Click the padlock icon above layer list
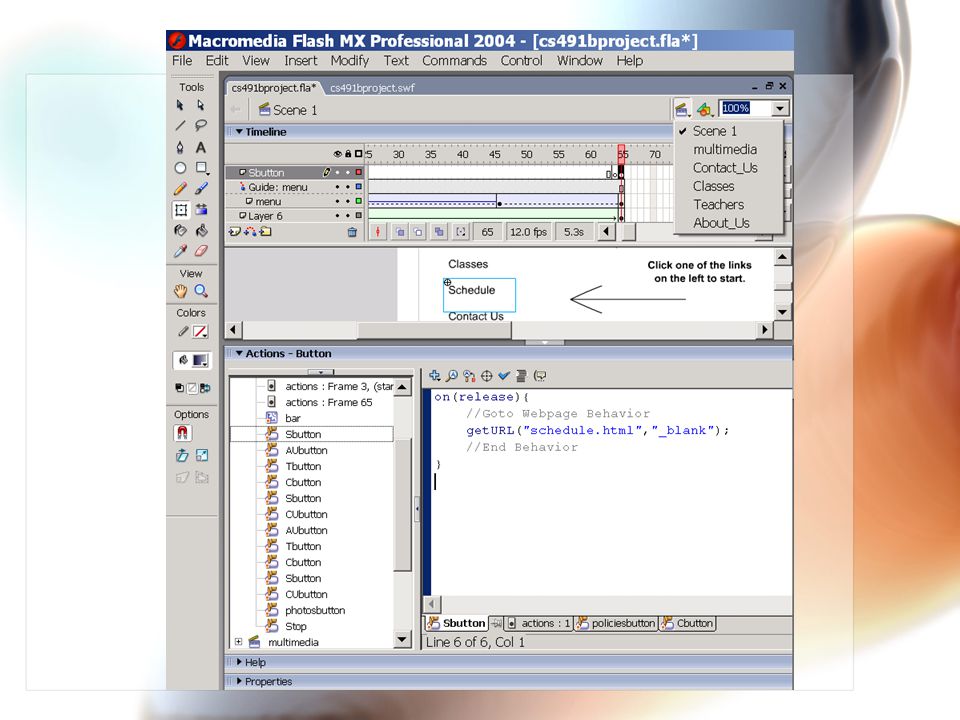The width and height of the screenshot is (960, 720). 348,154
